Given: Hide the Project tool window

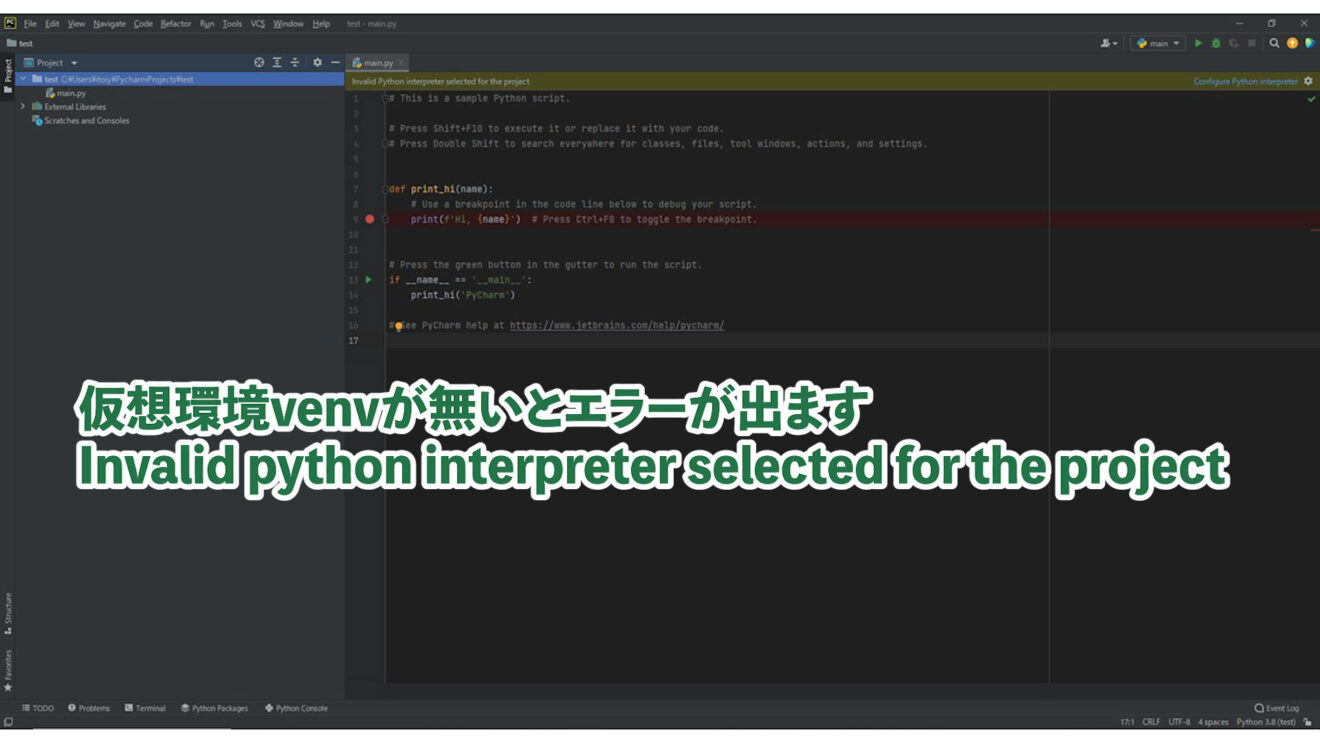Looking at the screenshot, I should (x=335, y=62).
